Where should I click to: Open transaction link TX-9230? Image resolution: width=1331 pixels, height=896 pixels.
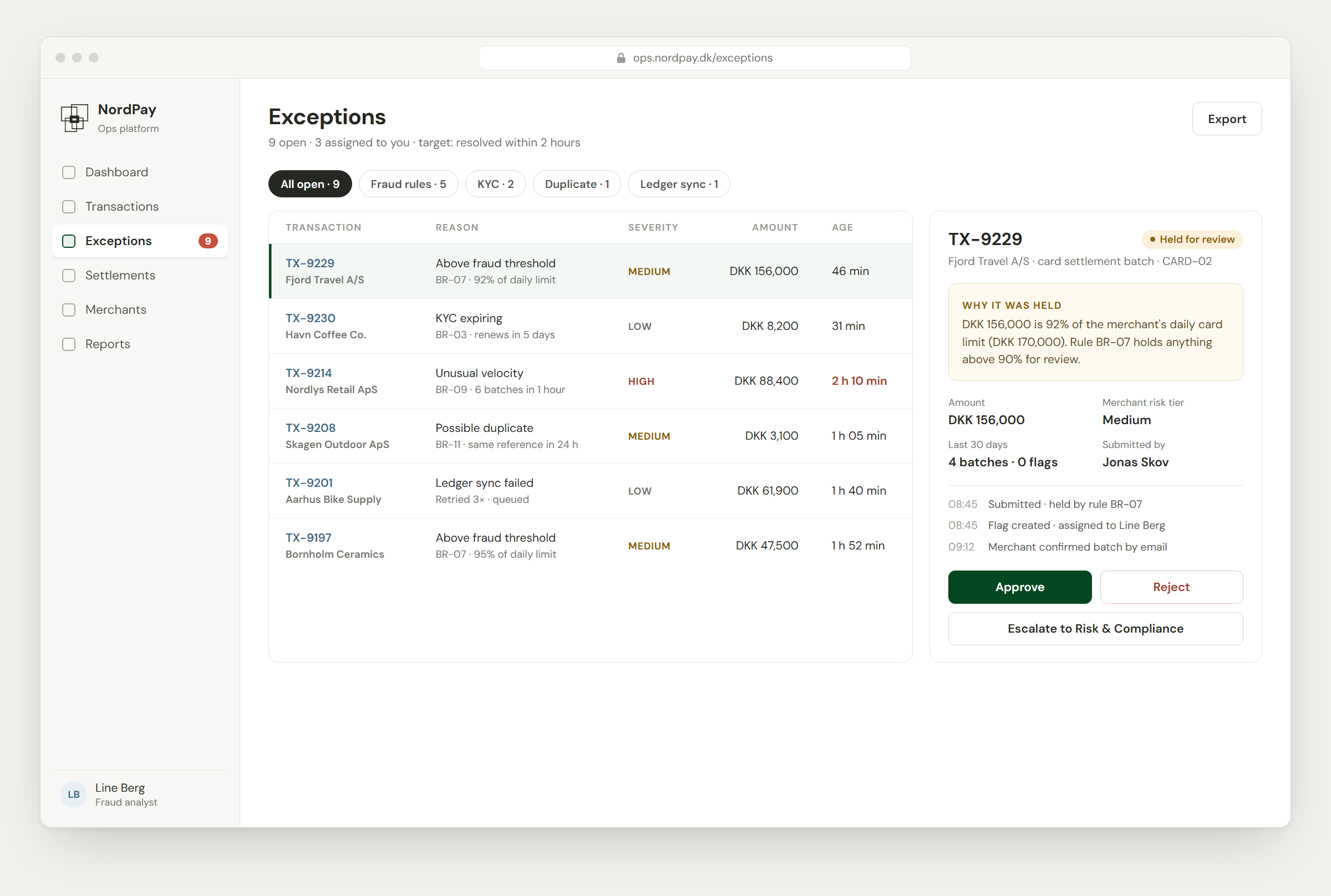[311, 318]
